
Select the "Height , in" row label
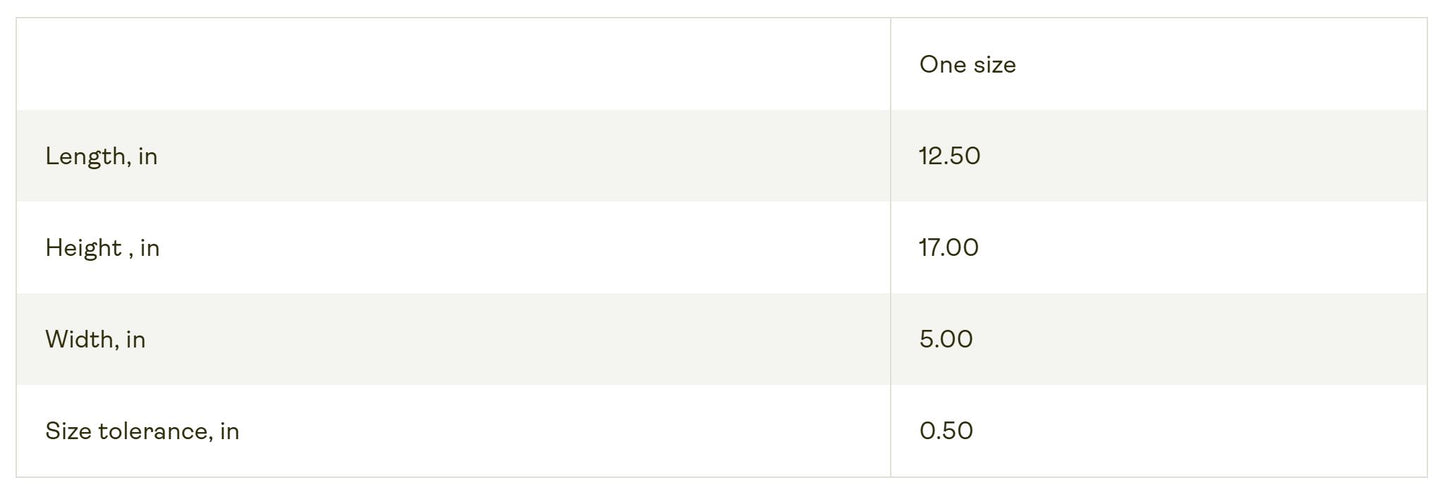coord(102,248)
